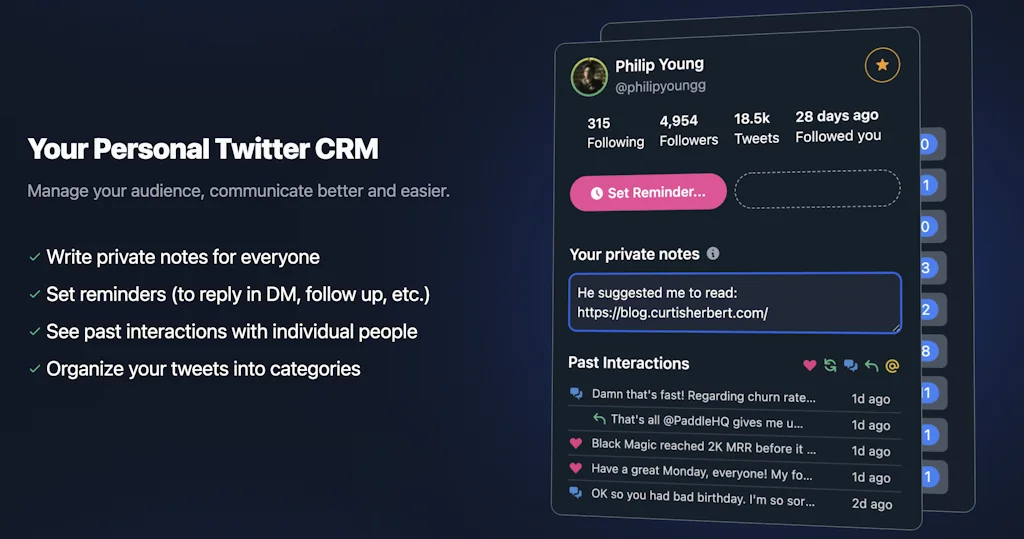The width and height of the screenshot is (1024, 539).
Task: Open the @philipyoungg handle link
Action: (x=660, y=87)
